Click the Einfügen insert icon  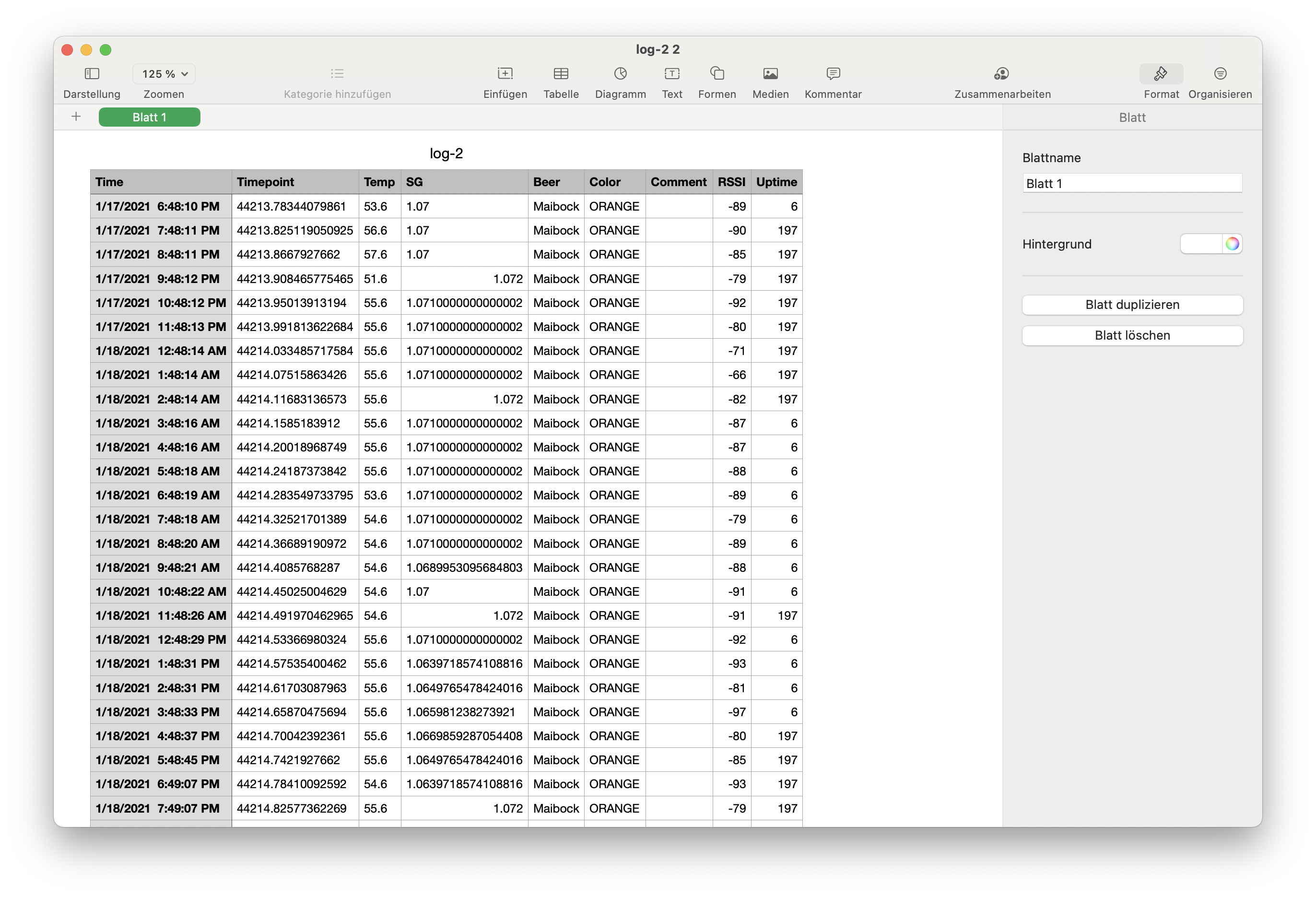tap(505, 74)
